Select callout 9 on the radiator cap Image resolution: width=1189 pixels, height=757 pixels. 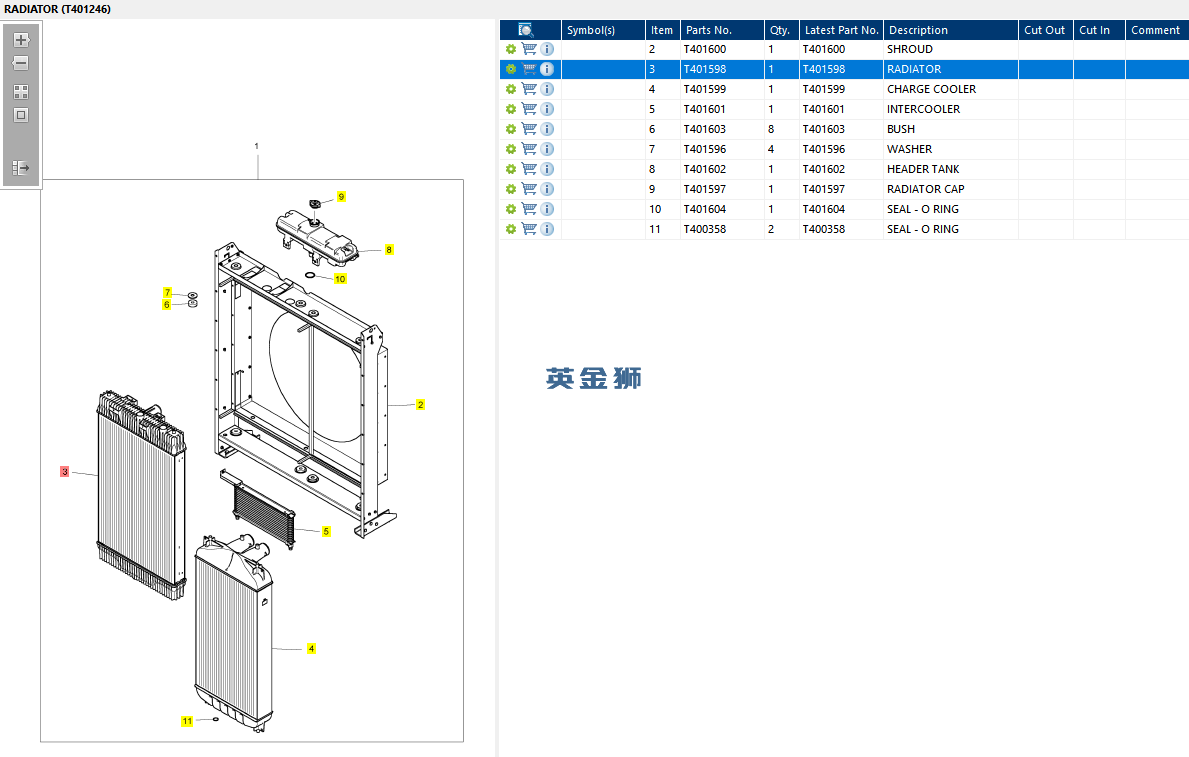point(341,196)
